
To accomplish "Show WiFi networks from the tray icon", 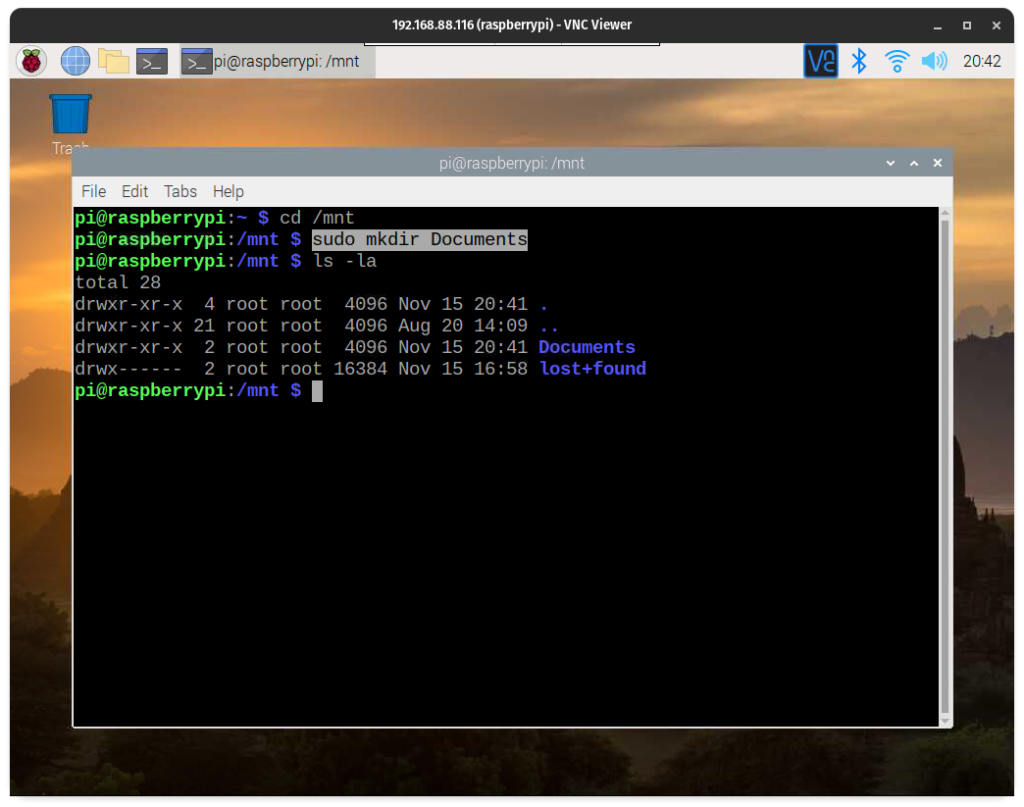I will [x=896, y=61].
